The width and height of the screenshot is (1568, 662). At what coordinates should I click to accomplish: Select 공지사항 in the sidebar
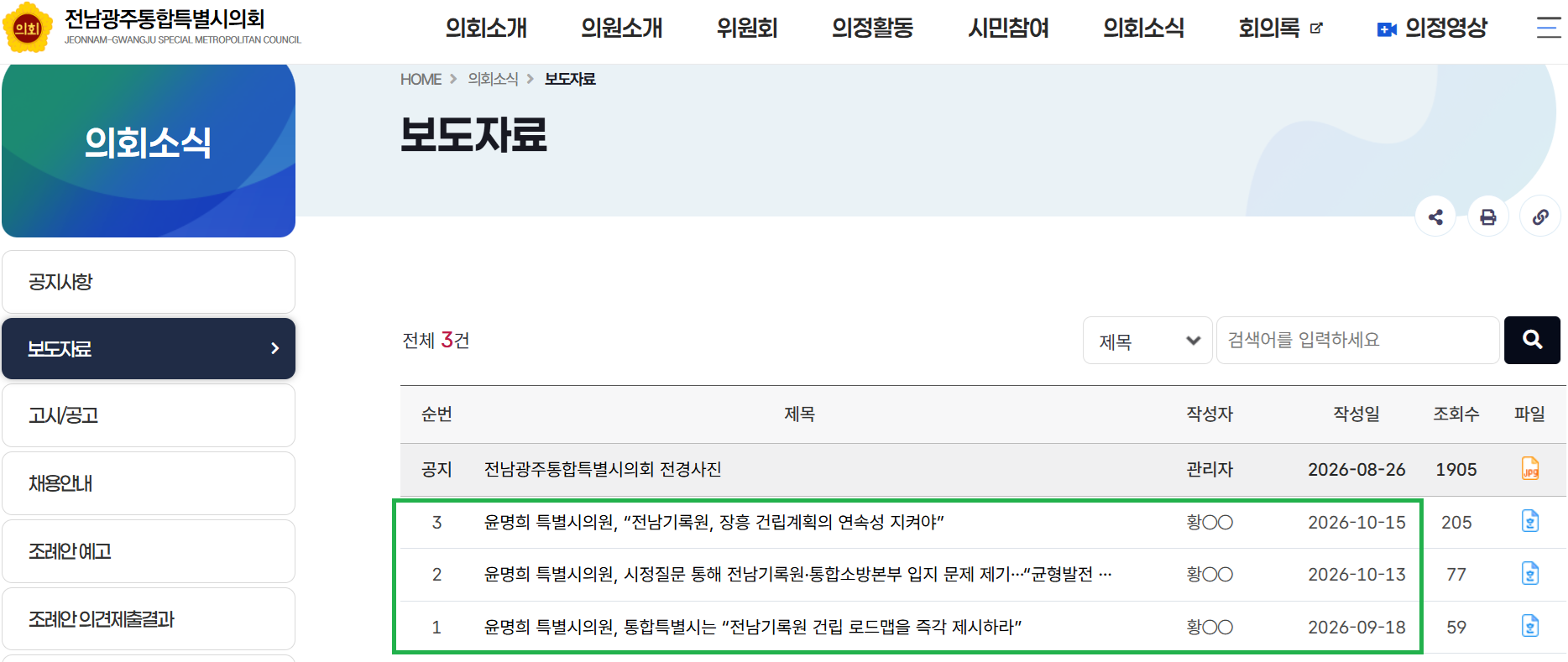[149, 282]
